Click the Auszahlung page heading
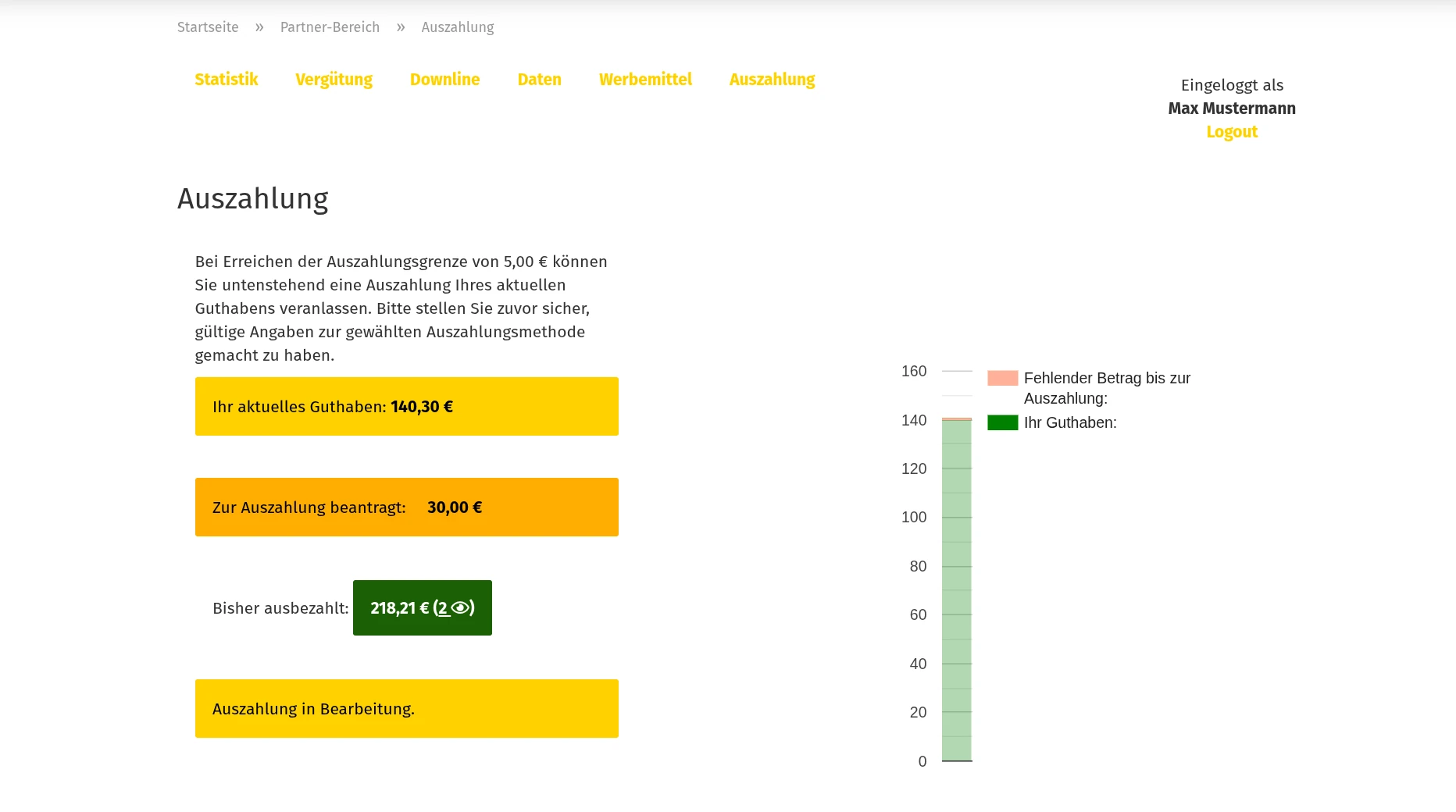 click(x=252, y=199)
